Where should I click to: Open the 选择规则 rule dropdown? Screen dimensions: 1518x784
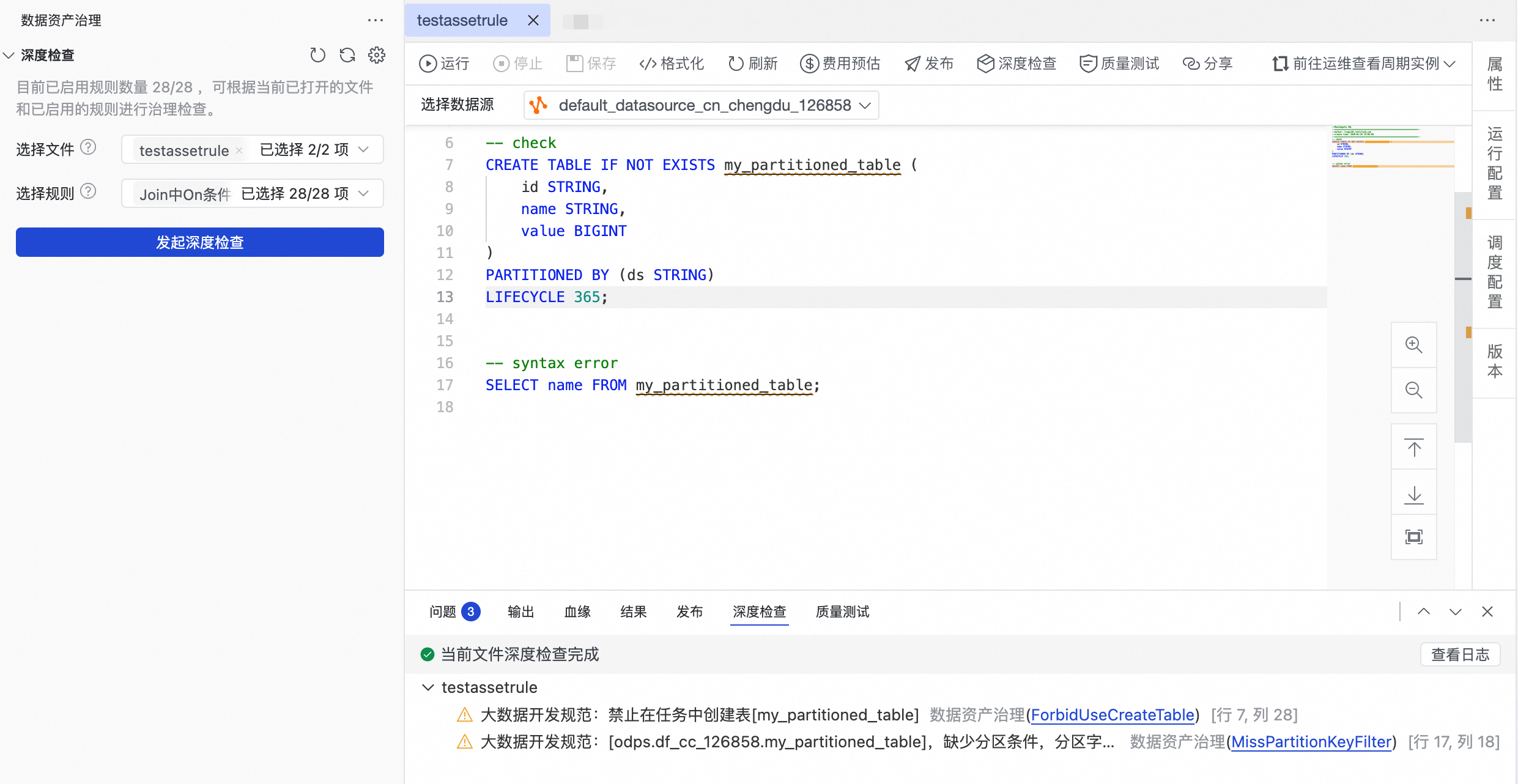point(363,194)
